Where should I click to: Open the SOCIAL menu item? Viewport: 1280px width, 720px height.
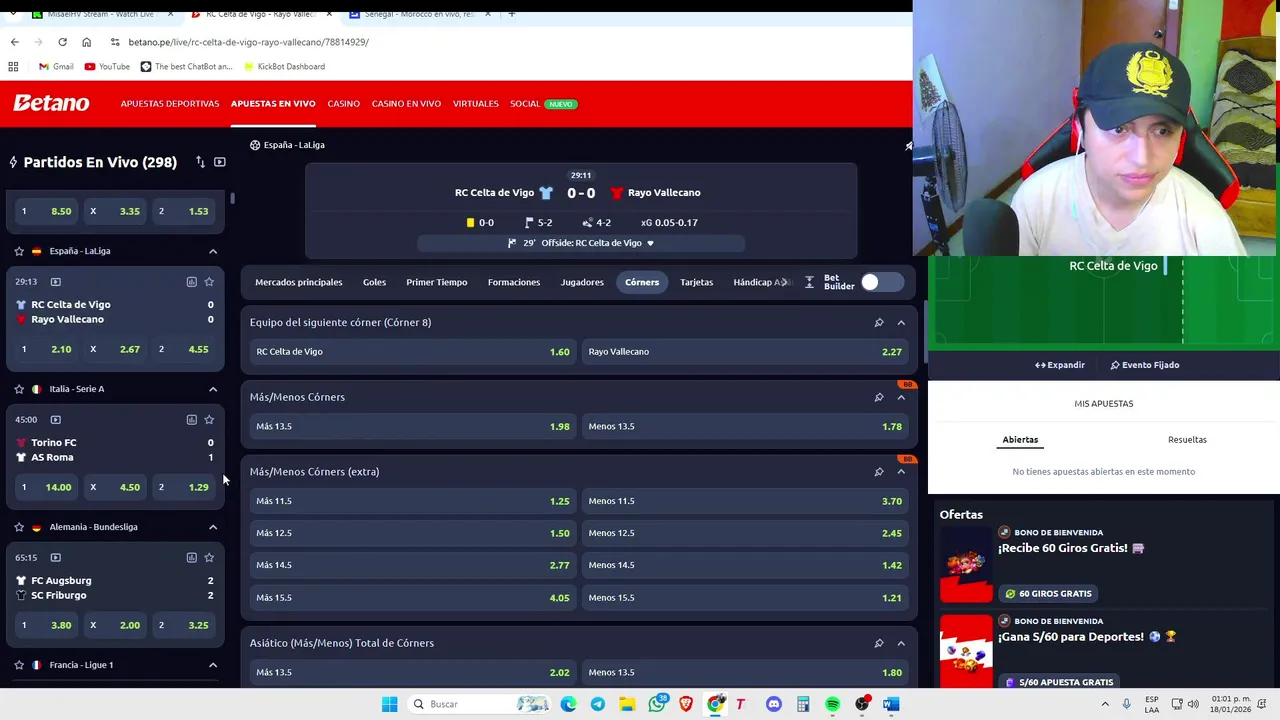coord(525,104)
